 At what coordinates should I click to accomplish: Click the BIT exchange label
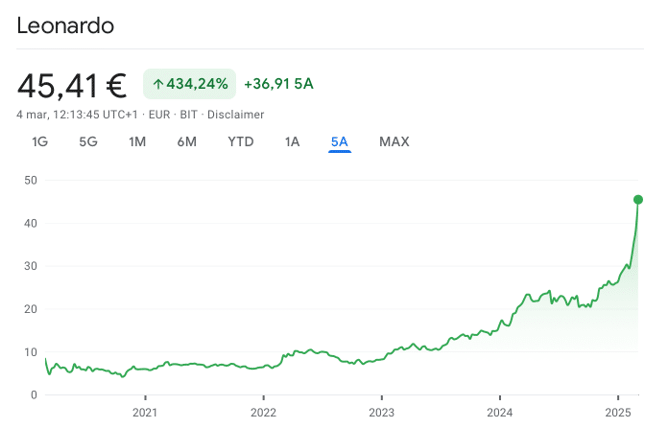[189, 115]
